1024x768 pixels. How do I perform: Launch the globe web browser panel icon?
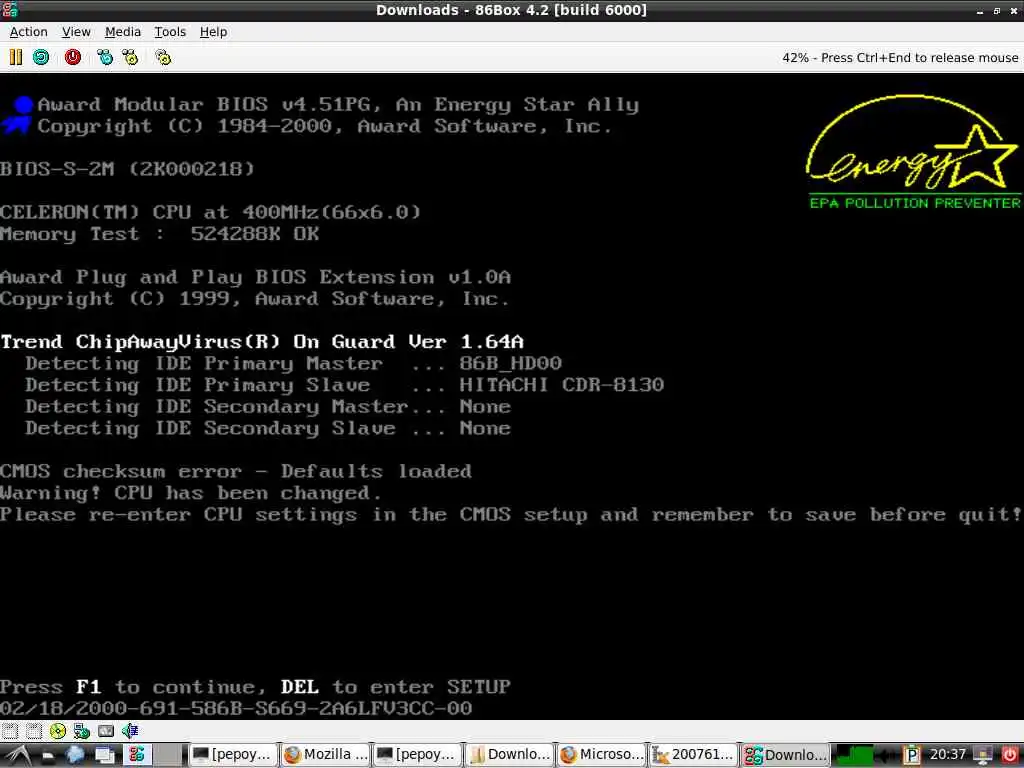(x=75, y=755)
